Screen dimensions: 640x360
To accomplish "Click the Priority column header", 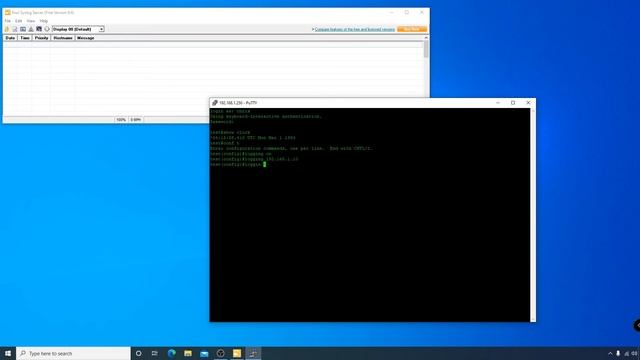I will click(x=42, y=38).
